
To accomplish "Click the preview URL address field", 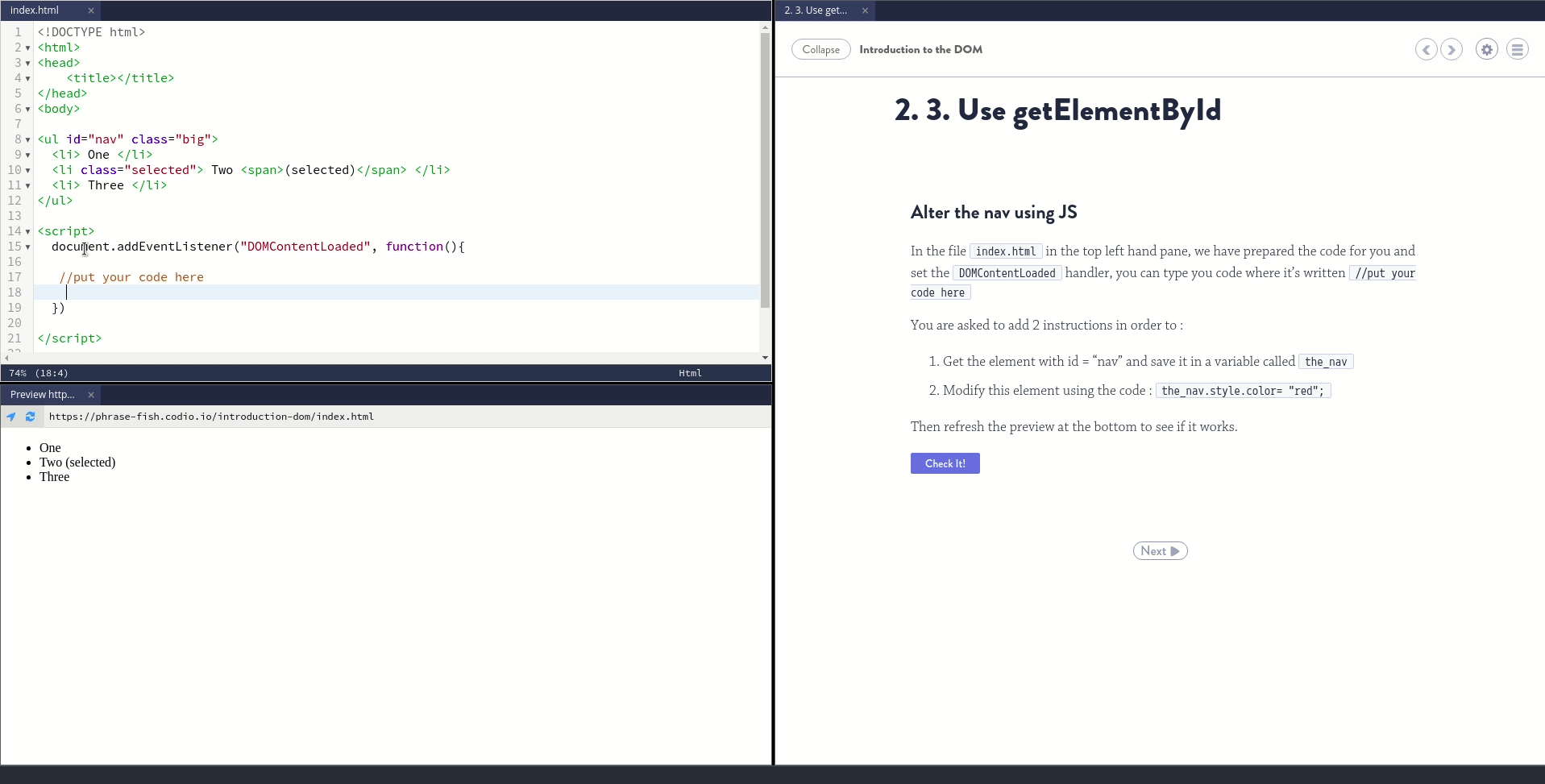I will [407, 417].
